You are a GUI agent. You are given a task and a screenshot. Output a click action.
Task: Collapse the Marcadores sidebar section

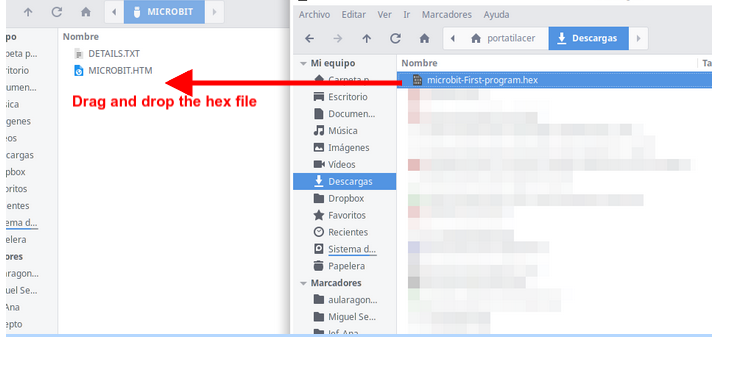point(303,283)
